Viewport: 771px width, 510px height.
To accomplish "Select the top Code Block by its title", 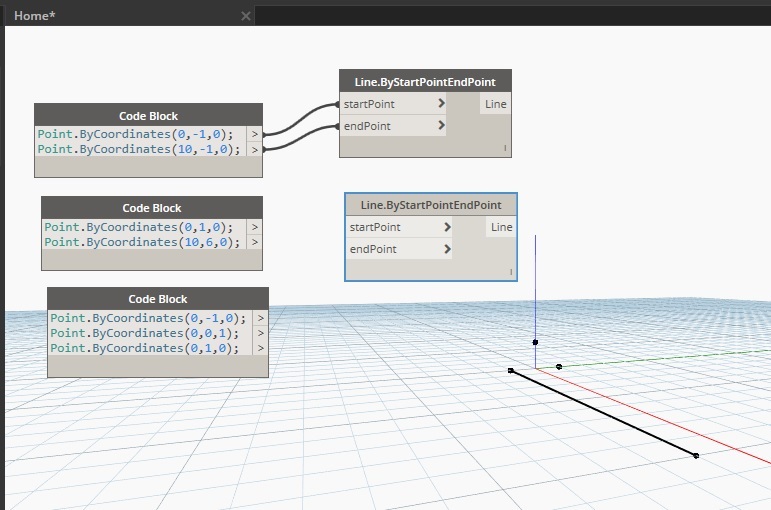I will coord(148,115).
